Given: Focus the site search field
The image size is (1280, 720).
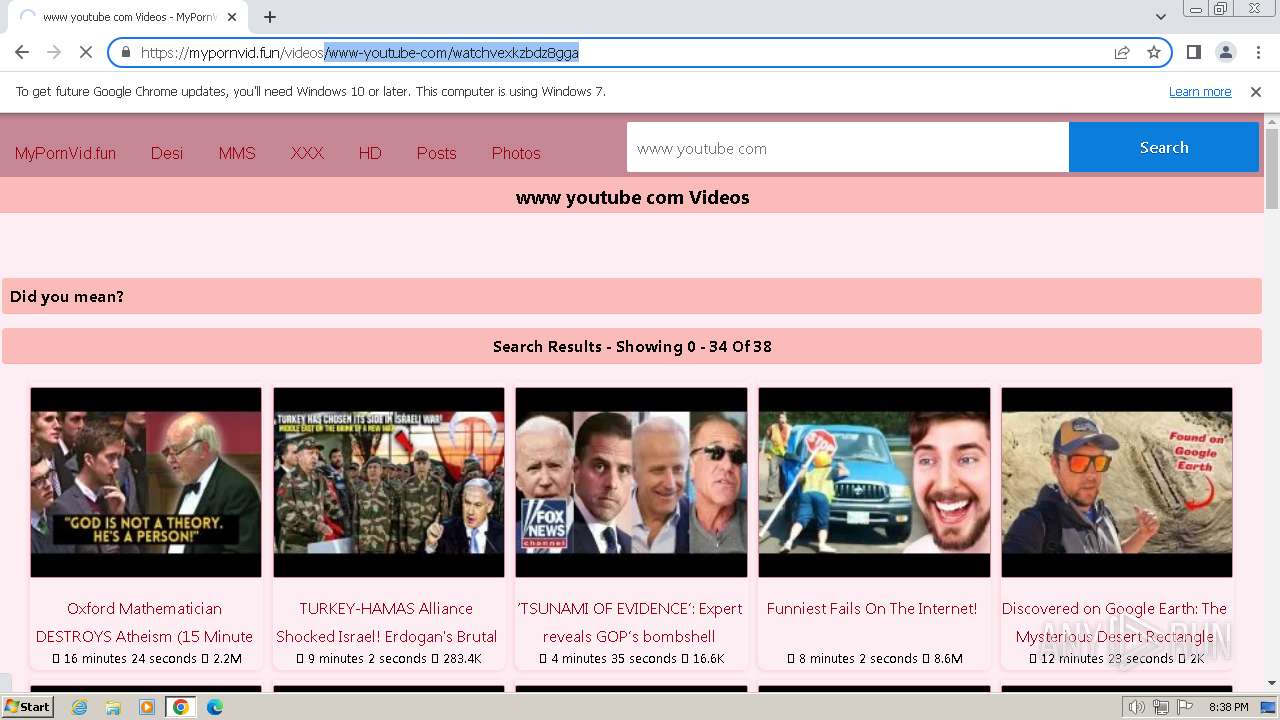Looking at the screenshot, I should coord(848,148).
